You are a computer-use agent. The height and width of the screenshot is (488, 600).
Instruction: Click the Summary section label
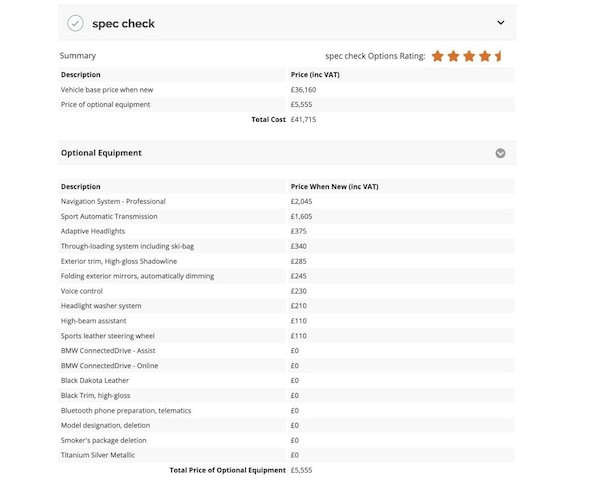point(78,56)
